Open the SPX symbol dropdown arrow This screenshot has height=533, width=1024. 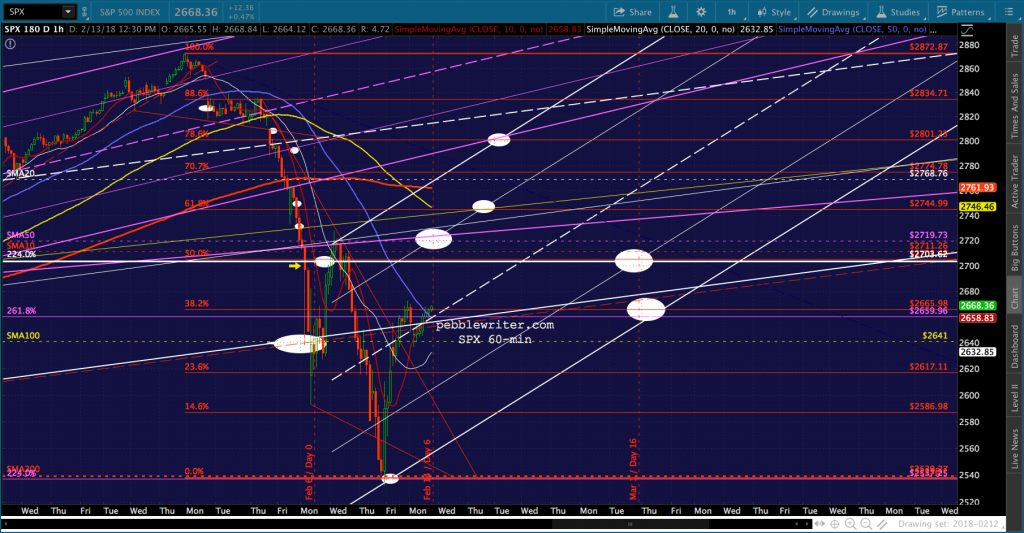pos(68,12)
